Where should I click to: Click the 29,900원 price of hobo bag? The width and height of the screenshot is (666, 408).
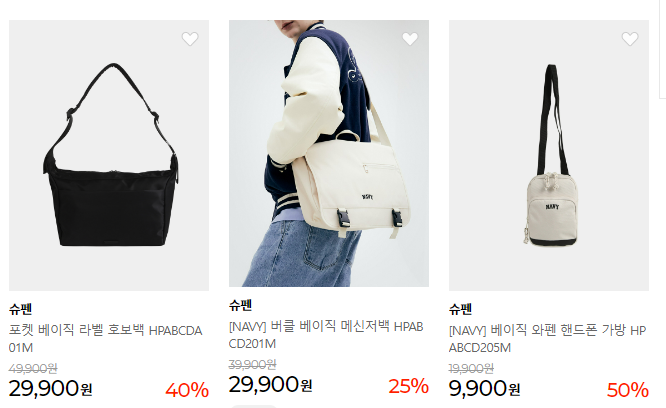[x=50, y=388]
